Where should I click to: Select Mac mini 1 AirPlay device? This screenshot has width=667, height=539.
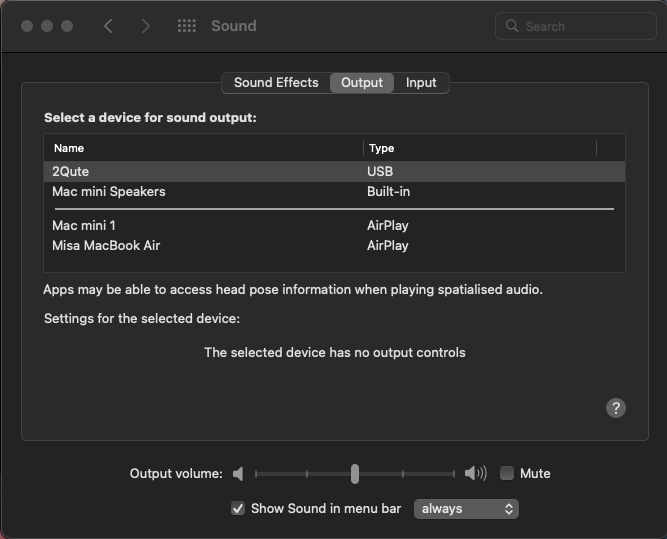point(334,225)
